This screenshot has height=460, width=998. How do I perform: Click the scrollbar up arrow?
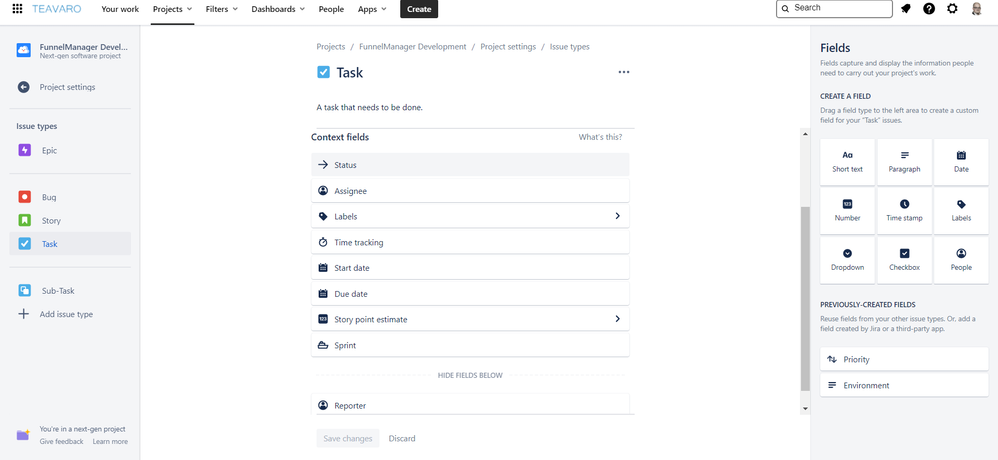(x=805, y=134)
